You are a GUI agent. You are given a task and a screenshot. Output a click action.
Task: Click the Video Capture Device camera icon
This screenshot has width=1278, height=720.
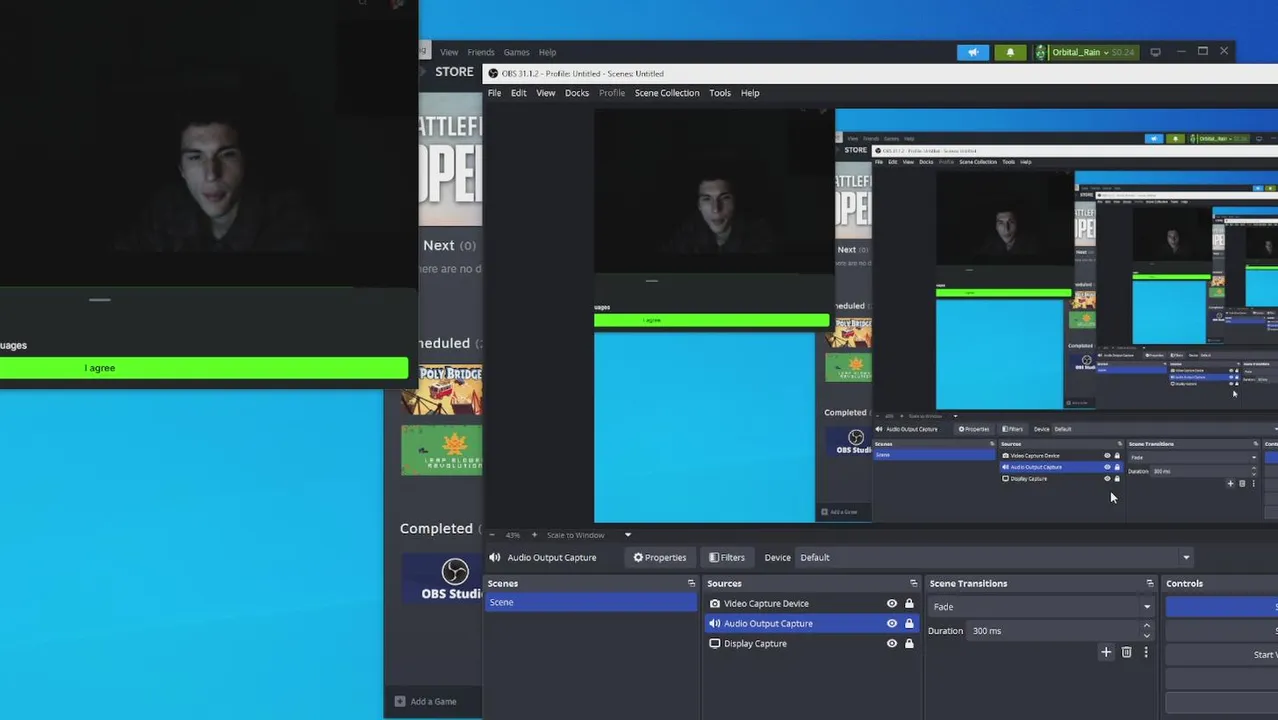[715, 604]
